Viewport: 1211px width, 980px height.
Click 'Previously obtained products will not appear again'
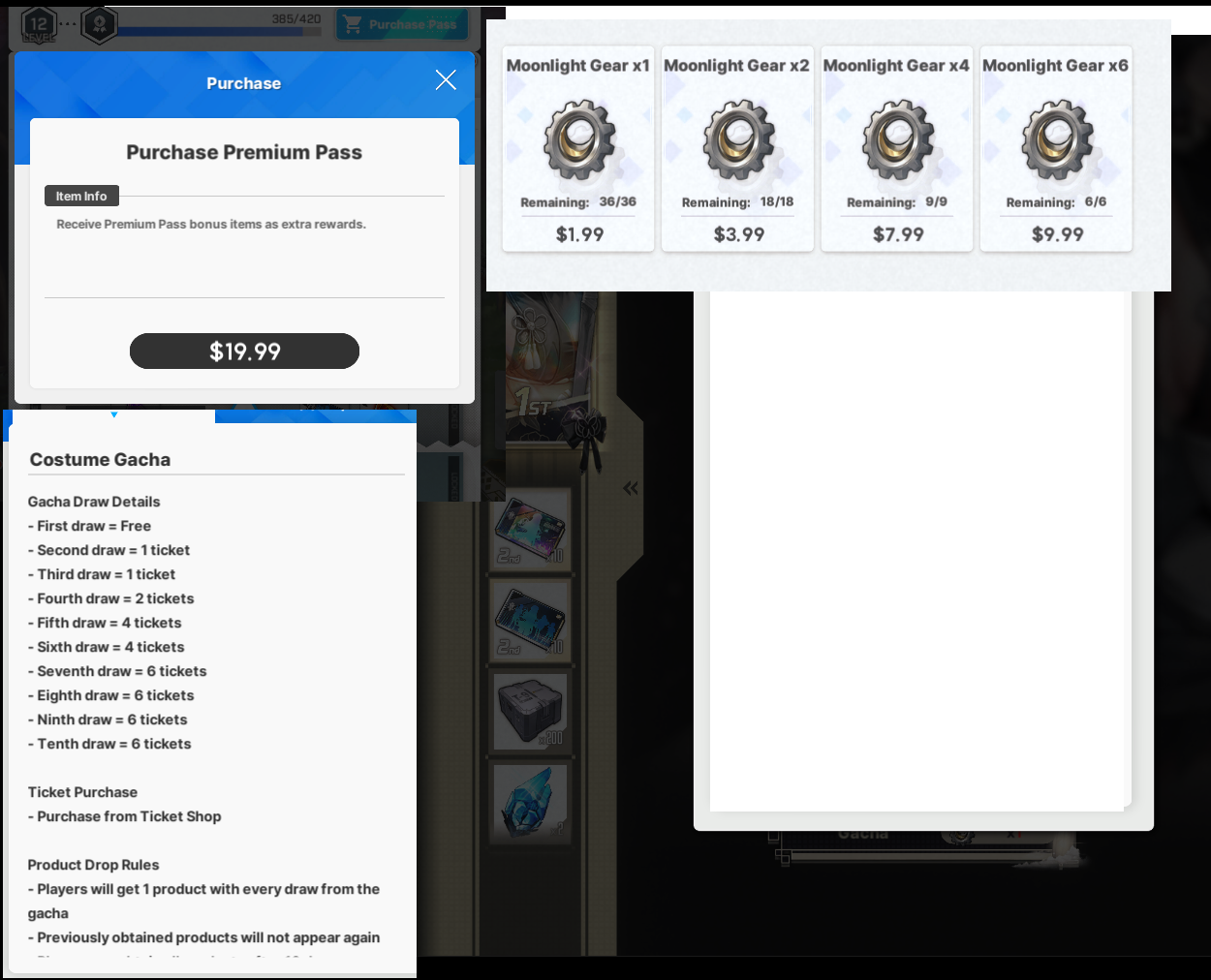pos(203,937)
